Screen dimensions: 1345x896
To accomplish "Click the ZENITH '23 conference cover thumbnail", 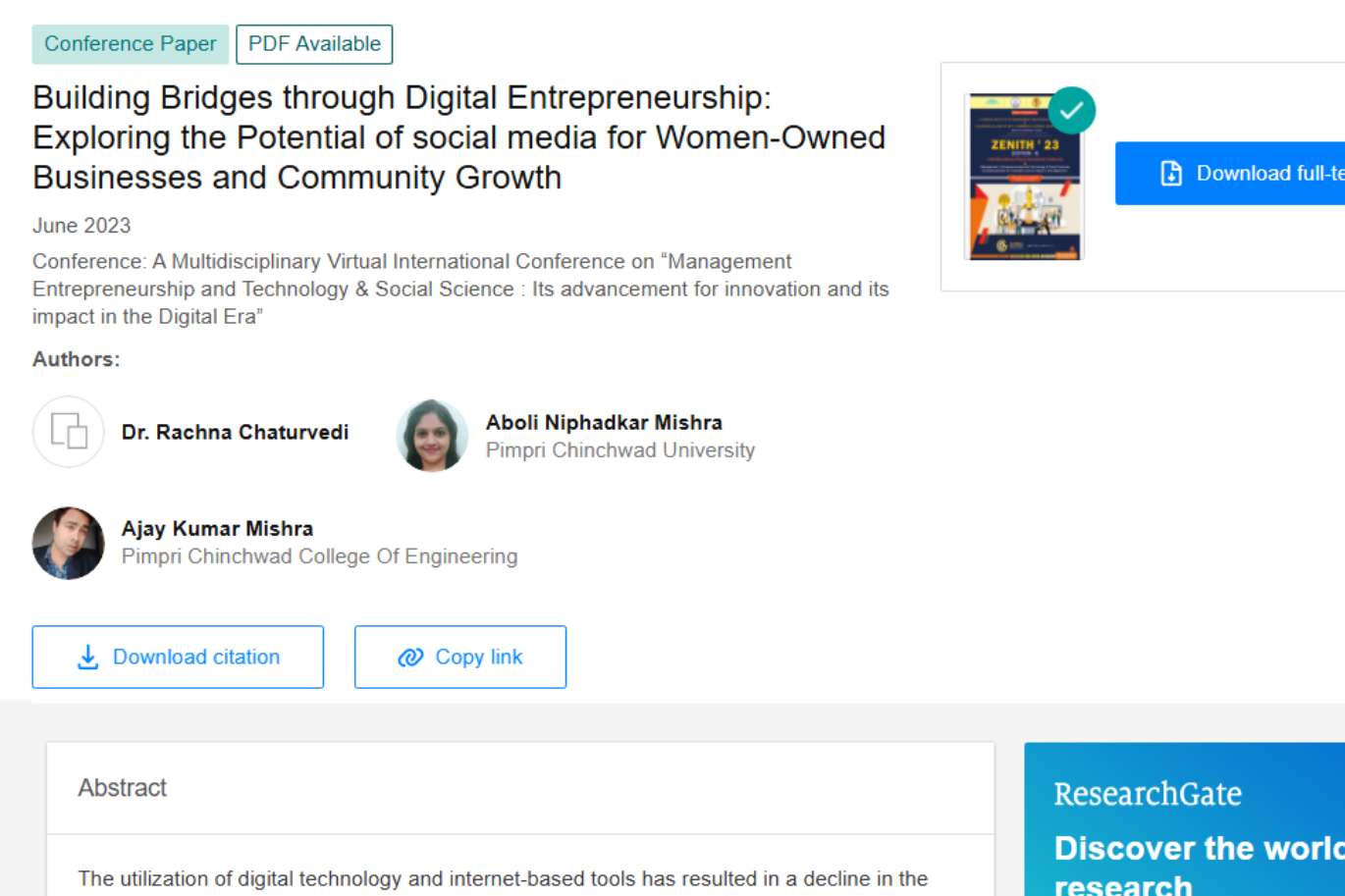I will (x=1024, y=177).
